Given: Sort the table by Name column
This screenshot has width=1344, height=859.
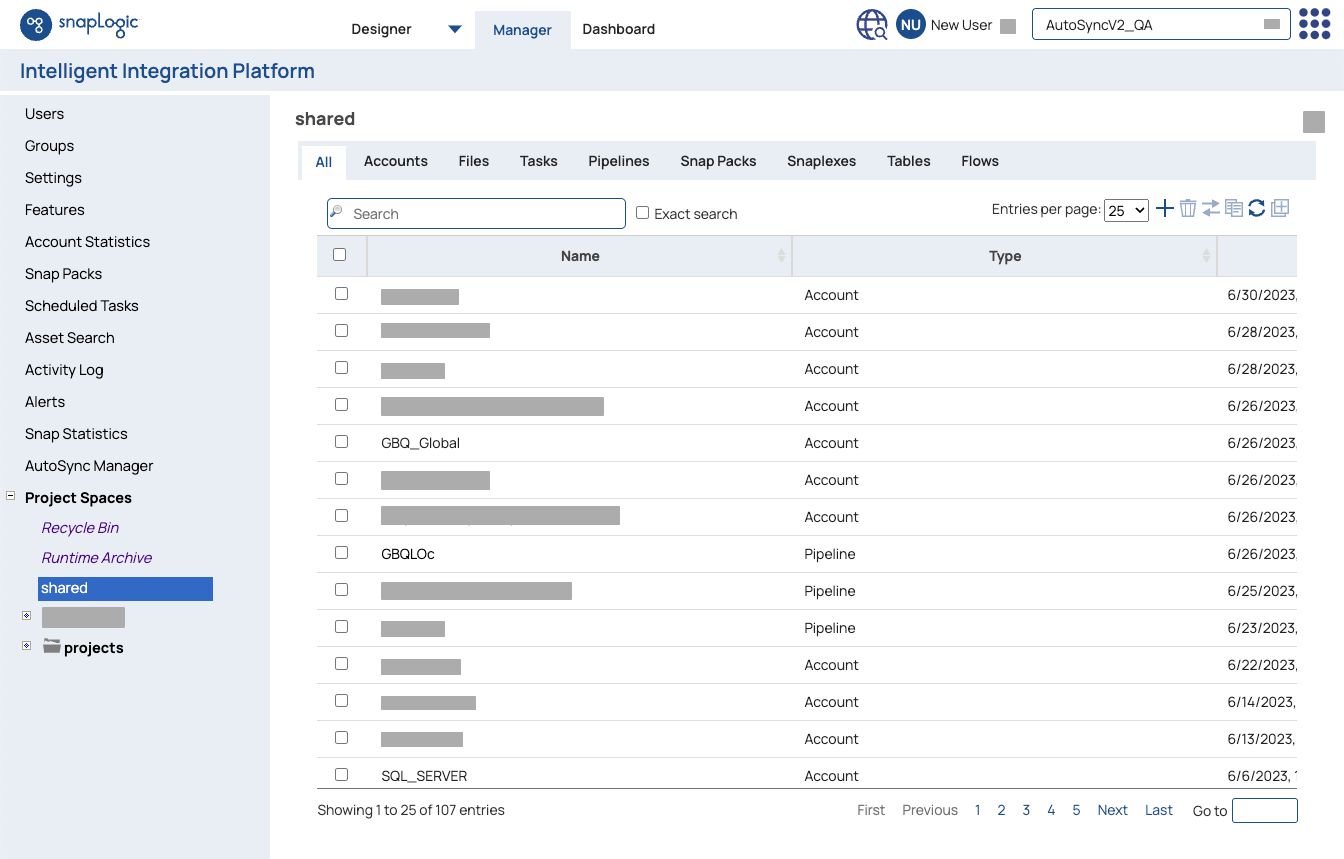Looking at the screenshot, I should 580,256.
